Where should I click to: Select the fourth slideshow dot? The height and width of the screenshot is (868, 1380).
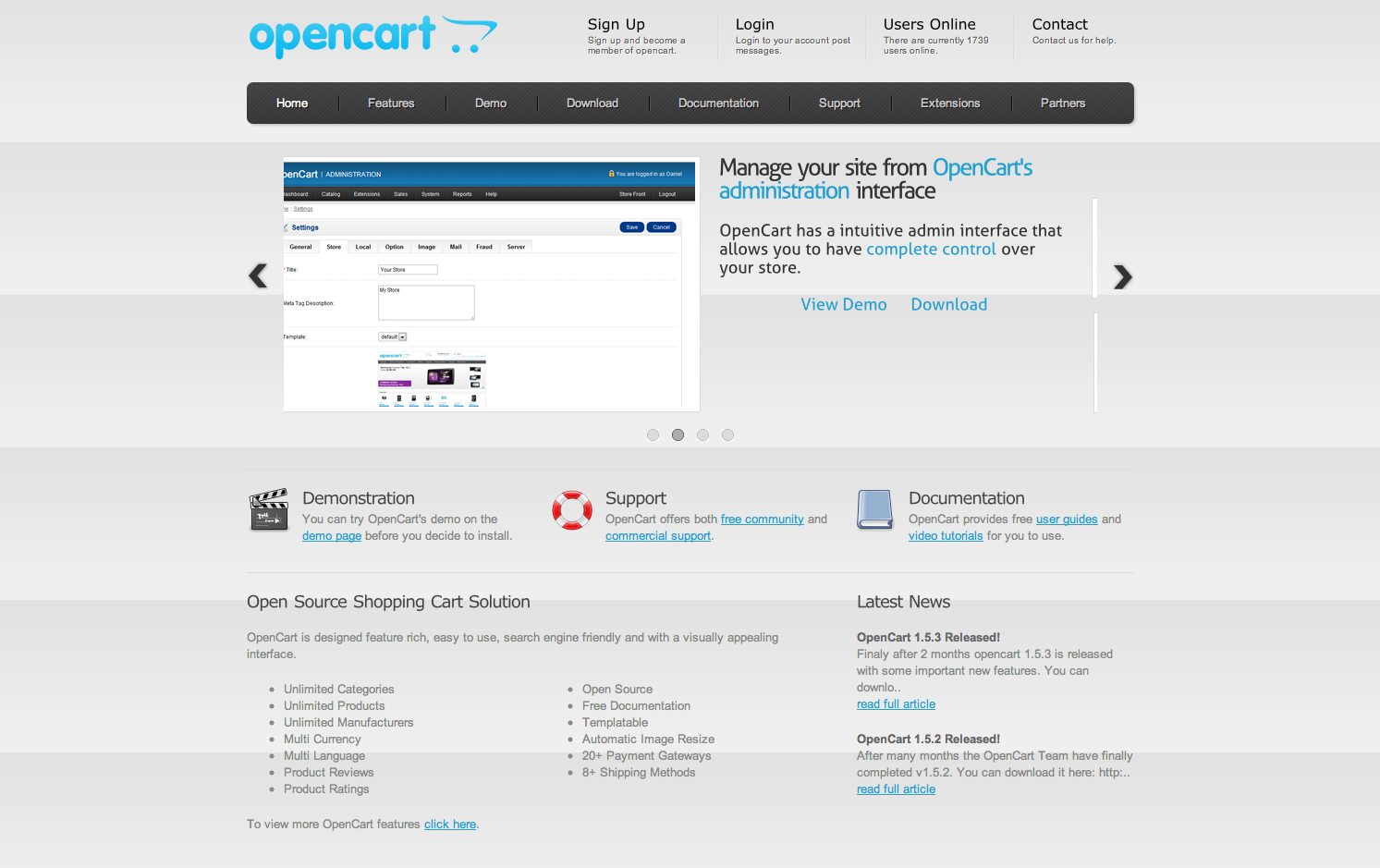pos(727,435)
